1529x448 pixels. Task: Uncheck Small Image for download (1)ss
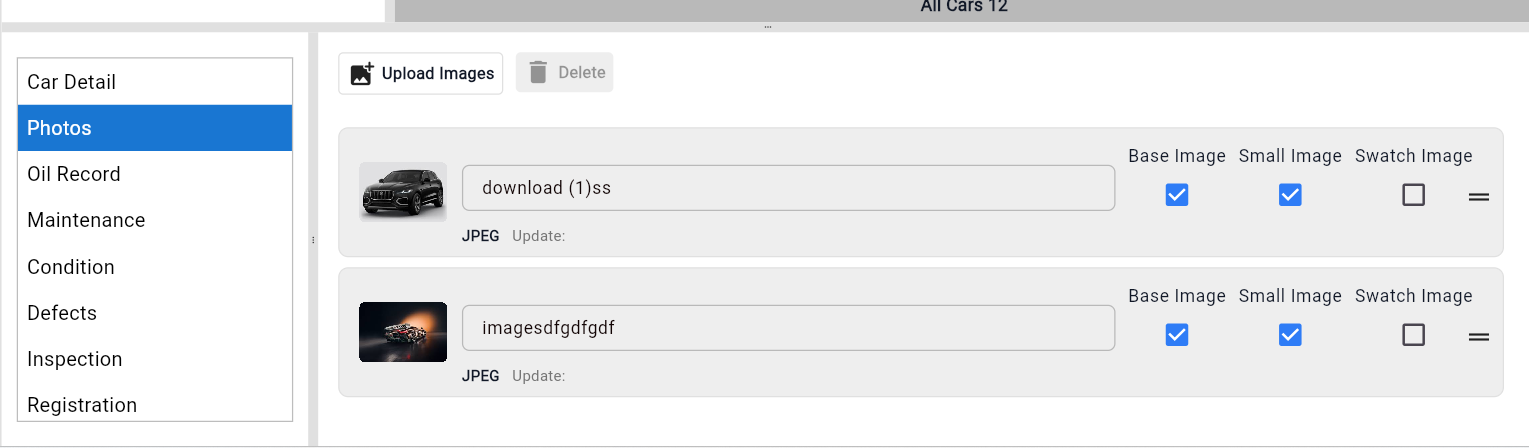coord(1290,195)
